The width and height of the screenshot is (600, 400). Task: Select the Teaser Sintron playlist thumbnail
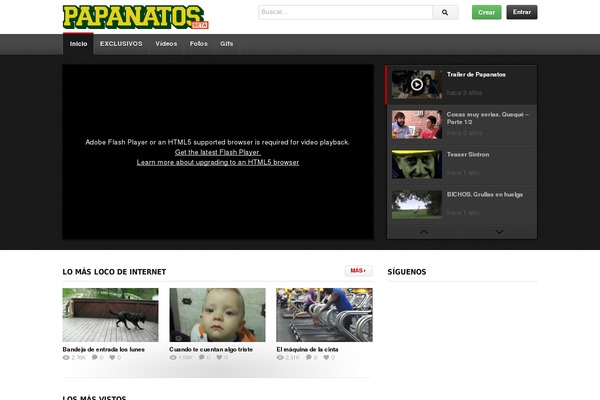417,164
